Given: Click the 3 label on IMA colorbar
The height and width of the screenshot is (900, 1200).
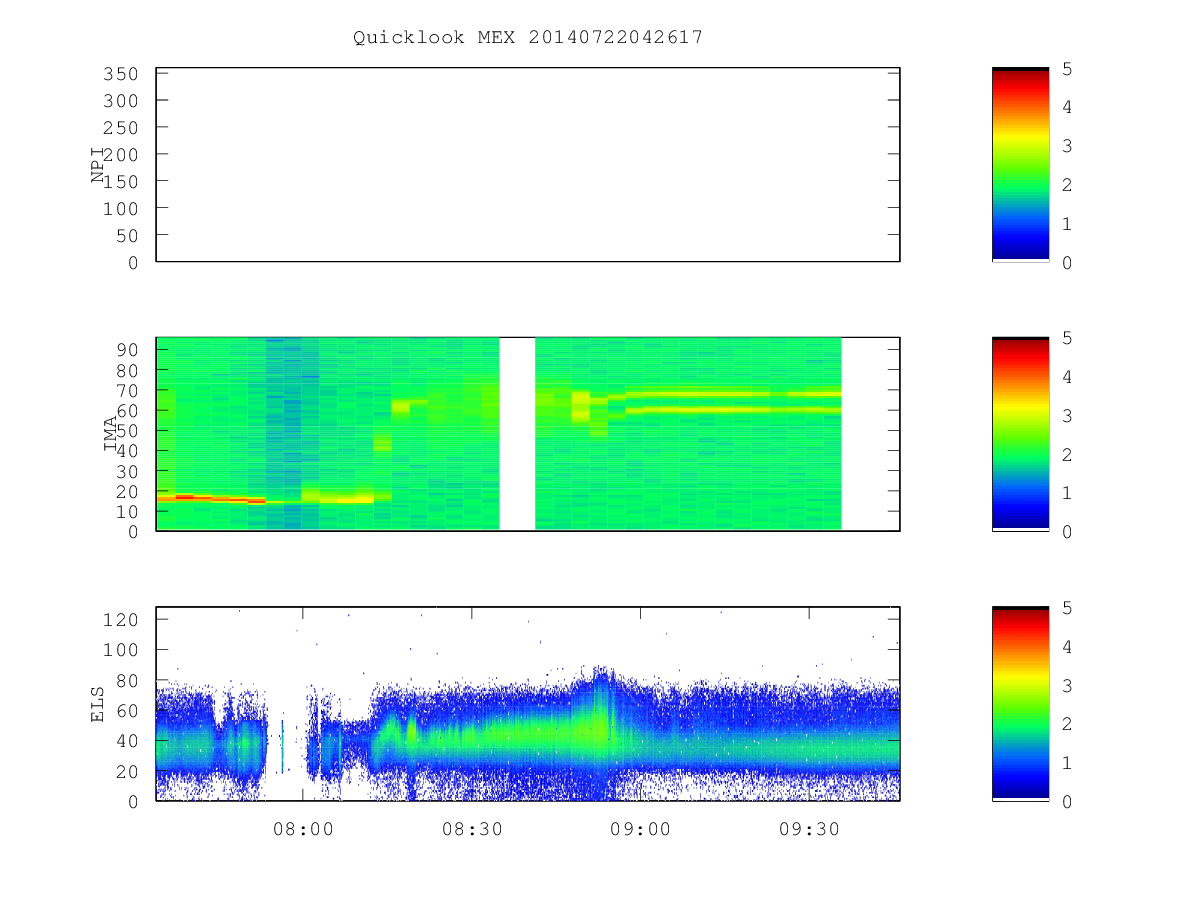Looking at the screenshot, I should point(1068,415).
